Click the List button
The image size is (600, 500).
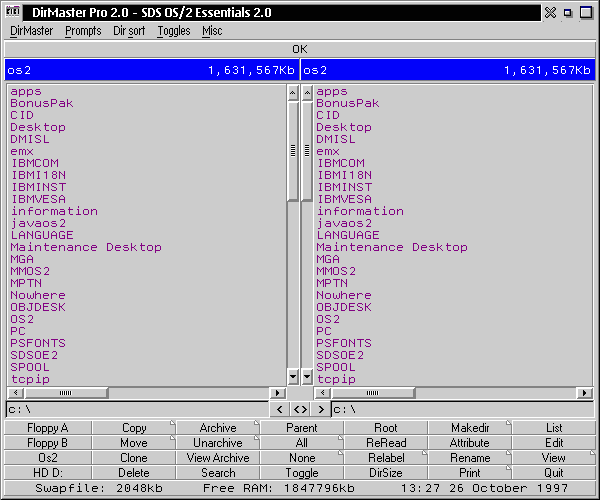click(x=554, y=428)
